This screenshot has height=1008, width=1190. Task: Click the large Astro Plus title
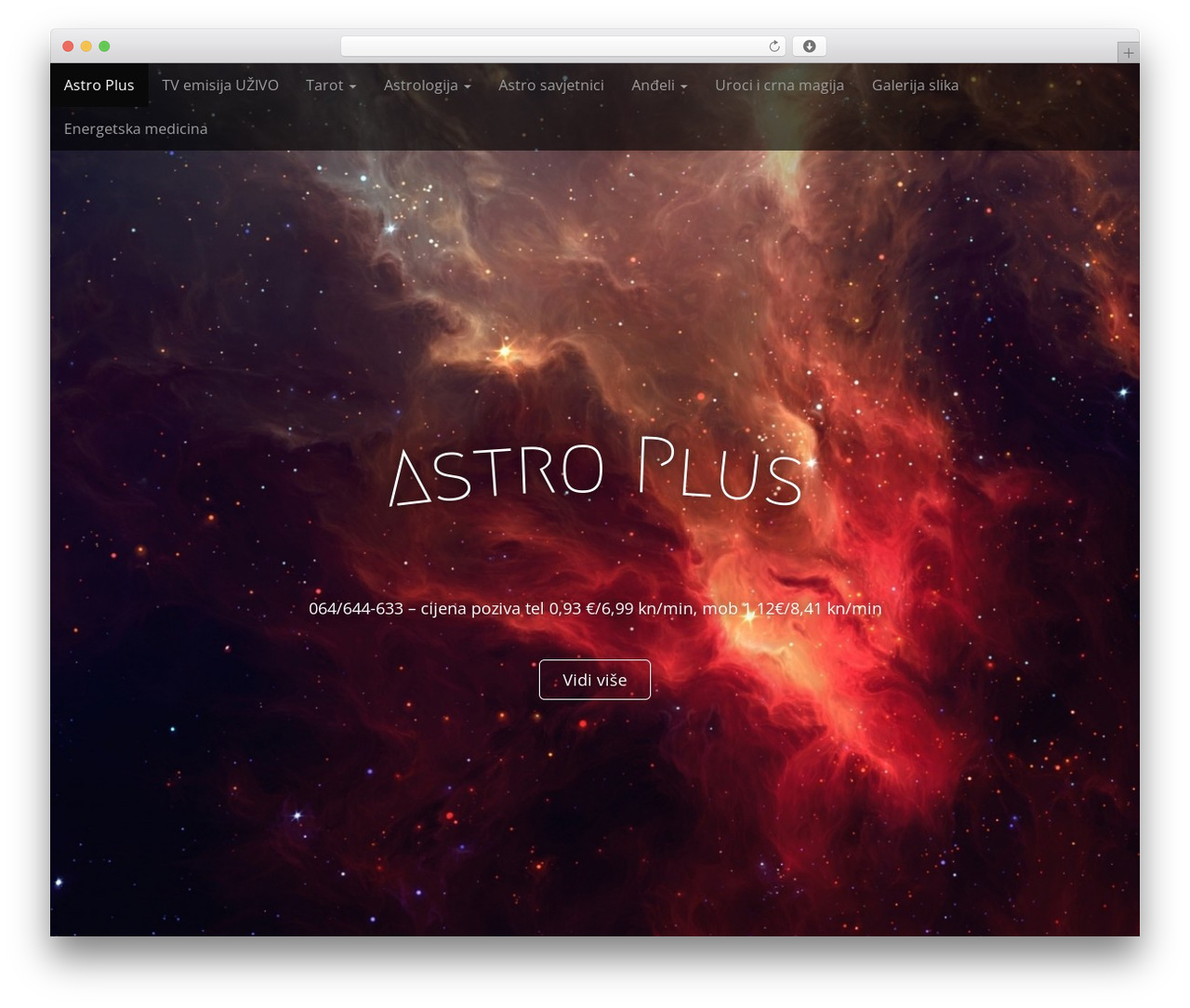click(595, 472)
